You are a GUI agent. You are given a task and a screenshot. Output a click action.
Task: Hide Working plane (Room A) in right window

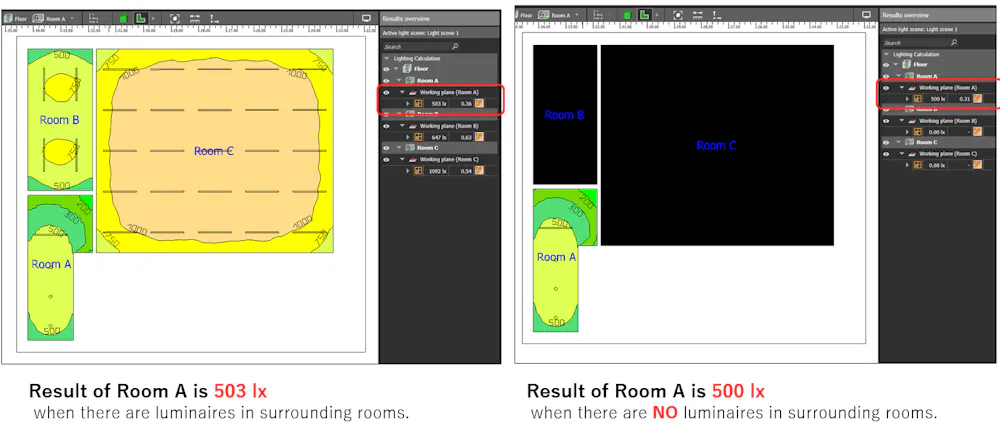point(886,88)
